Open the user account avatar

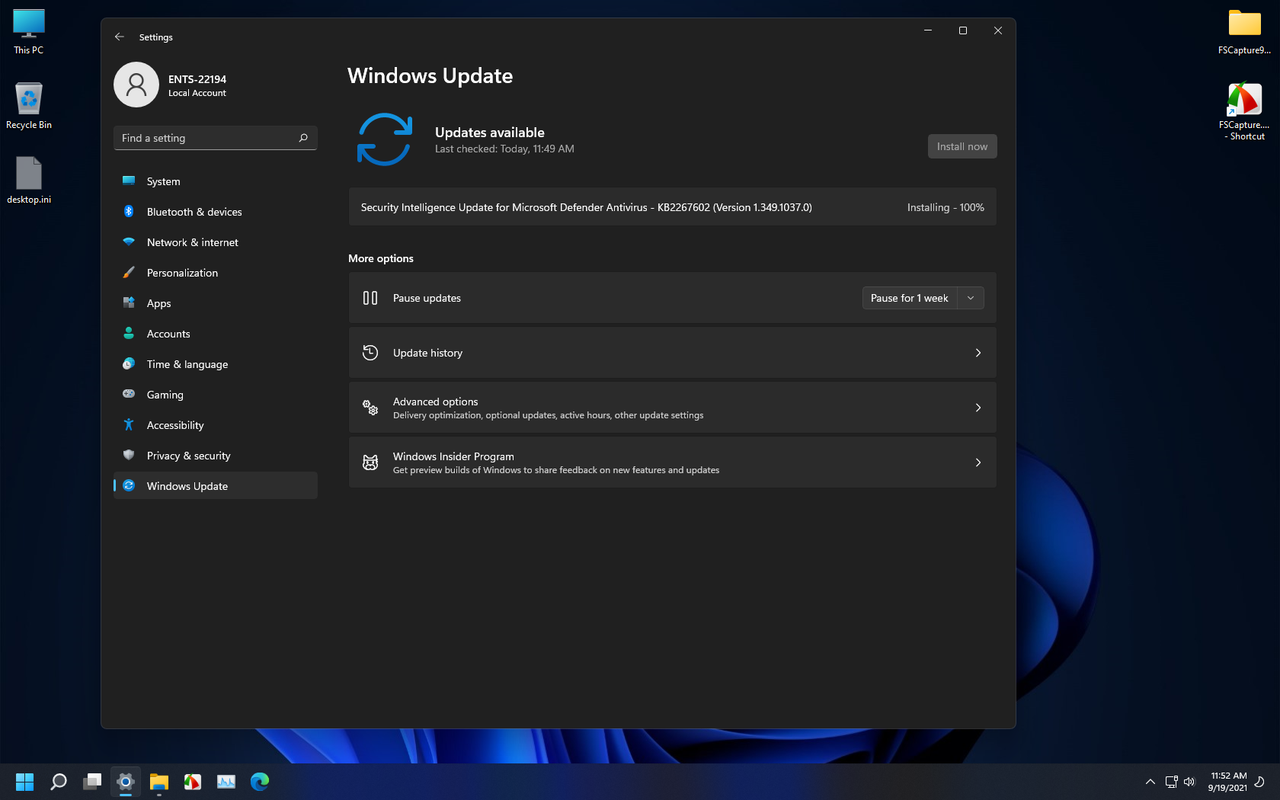(136, 85)
